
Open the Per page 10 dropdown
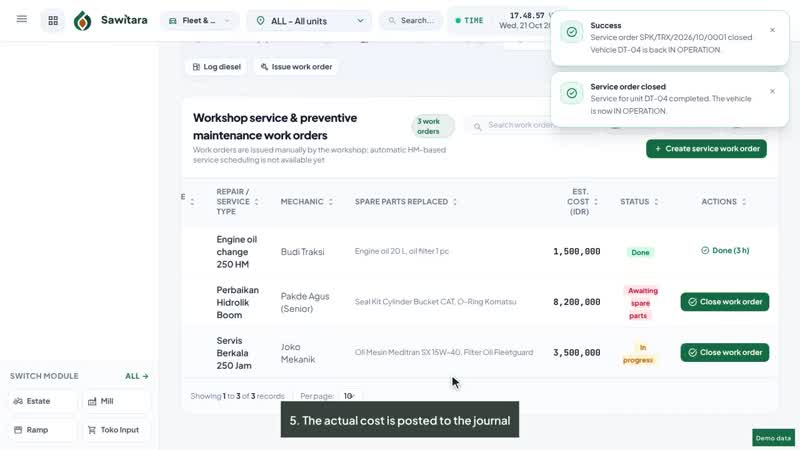349,396
